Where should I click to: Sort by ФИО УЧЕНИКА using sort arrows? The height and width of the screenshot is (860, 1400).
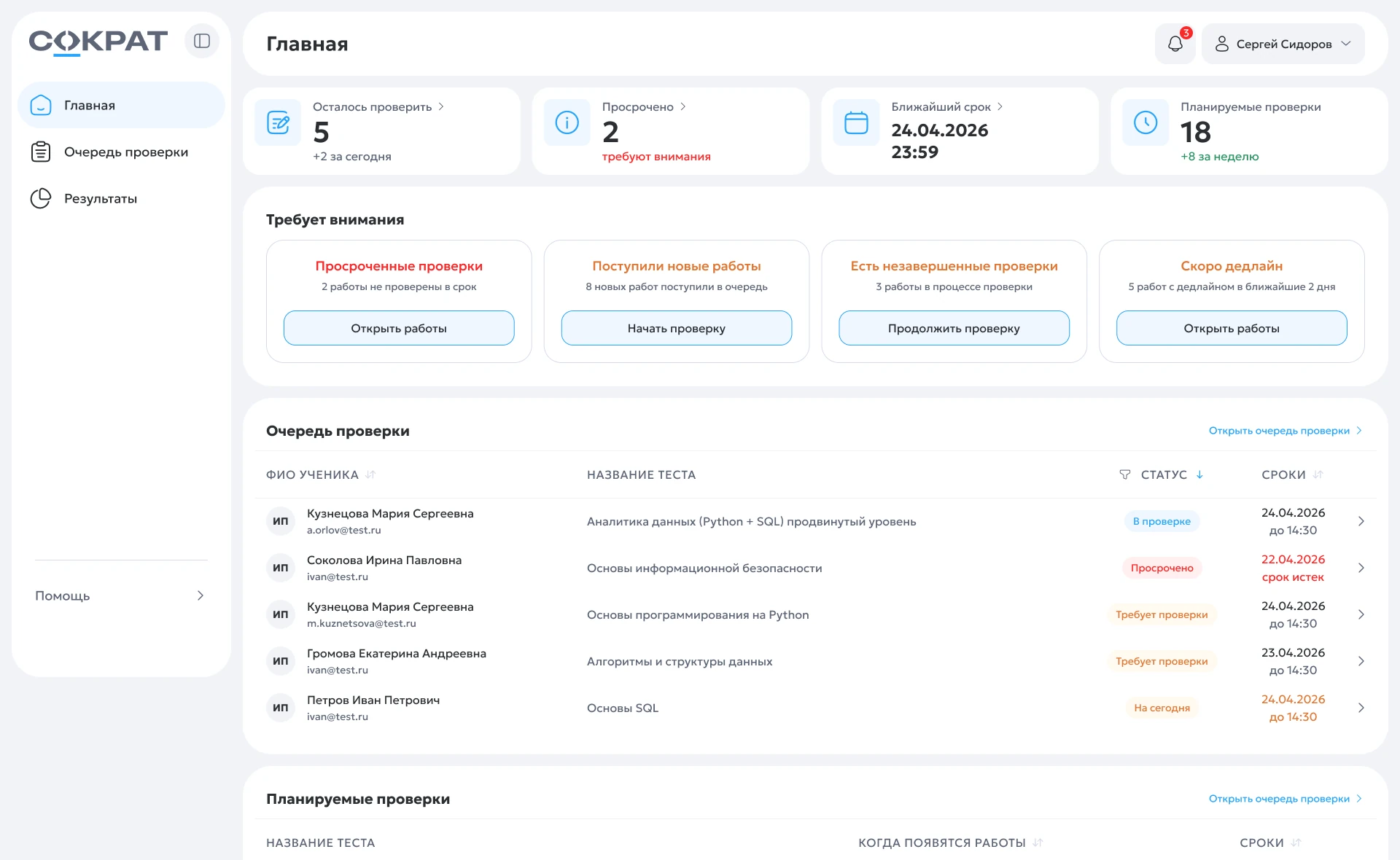pos(370,474)
